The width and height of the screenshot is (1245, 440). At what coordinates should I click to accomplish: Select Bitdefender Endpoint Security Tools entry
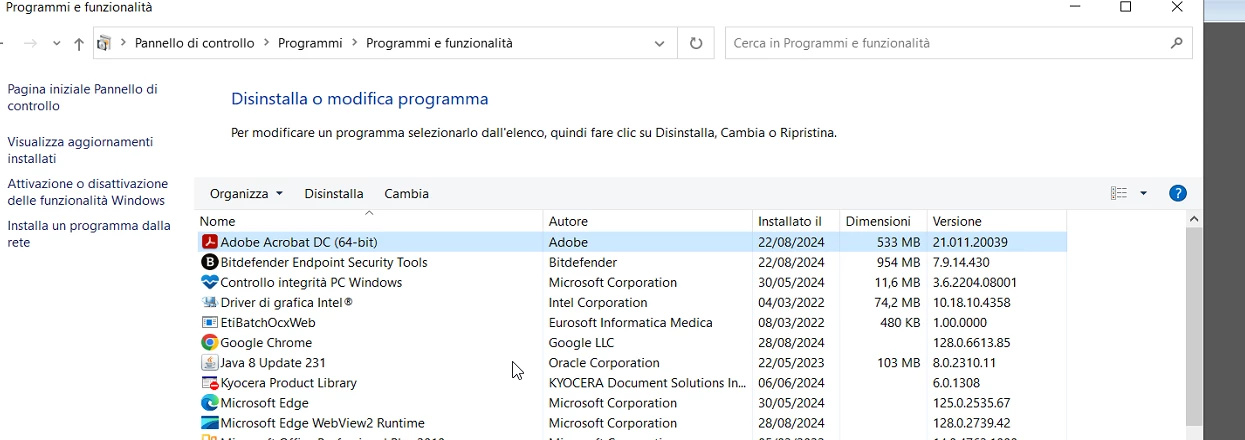point(323,262)
